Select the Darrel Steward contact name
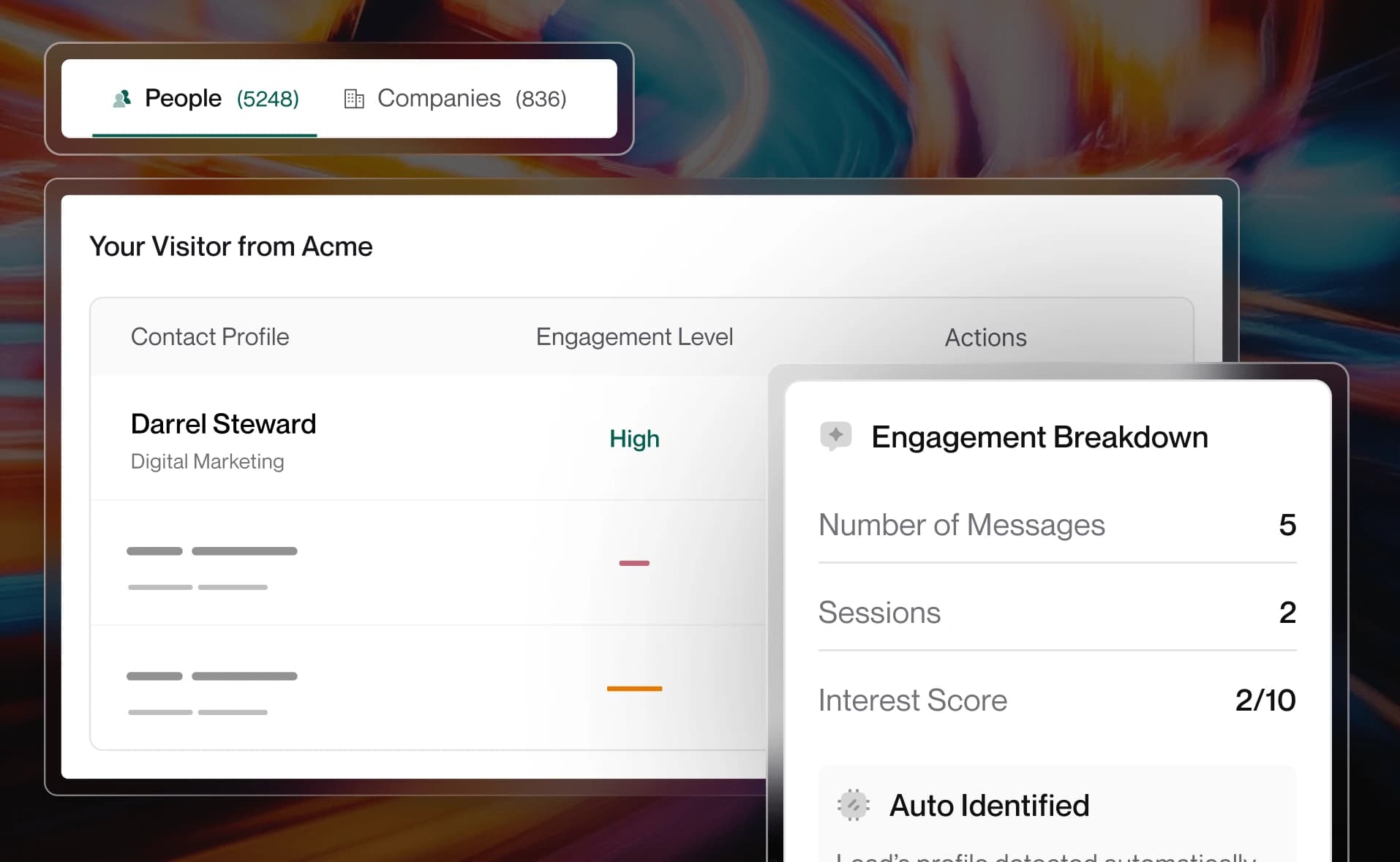The image size is (1400, 862). (223, 424)
